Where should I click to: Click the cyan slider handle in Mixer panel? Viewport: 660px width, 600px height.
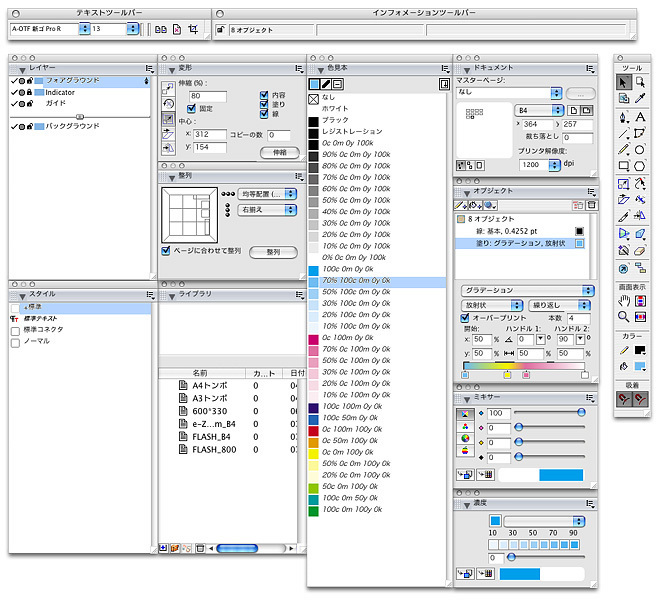[x=581, y=412]
